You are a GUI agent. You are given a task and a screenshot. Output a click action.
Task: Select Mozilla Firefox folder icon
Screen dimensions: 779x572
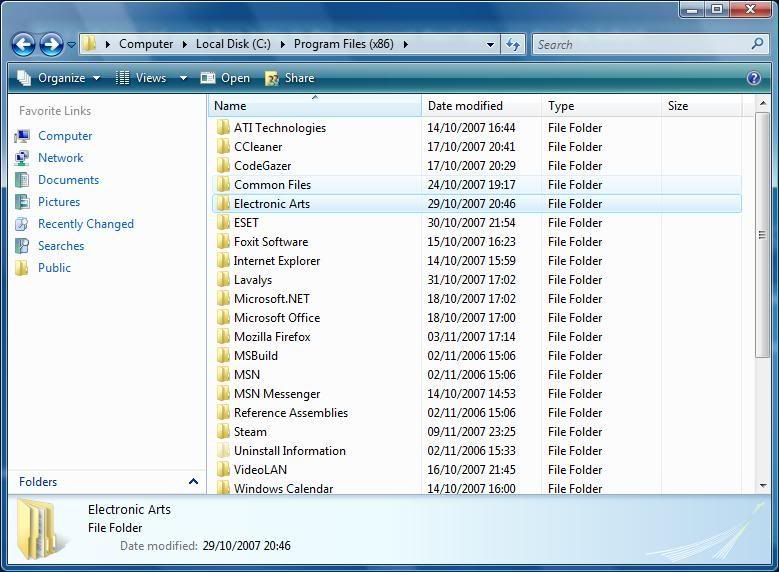coord(223,336)
